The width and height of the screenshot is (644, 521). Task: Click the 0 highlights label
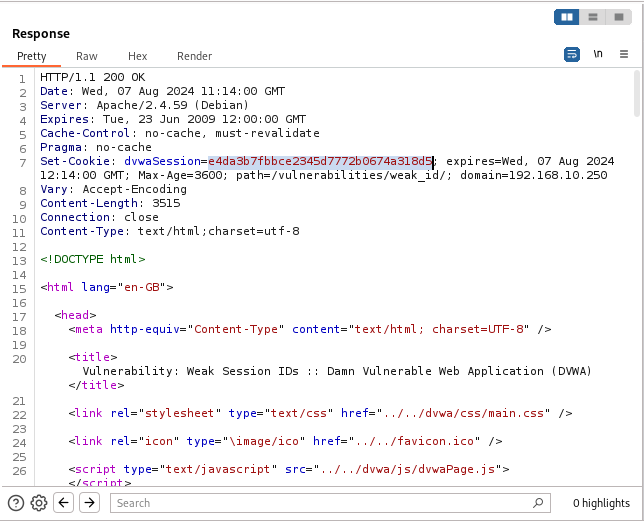pos(601,503)
